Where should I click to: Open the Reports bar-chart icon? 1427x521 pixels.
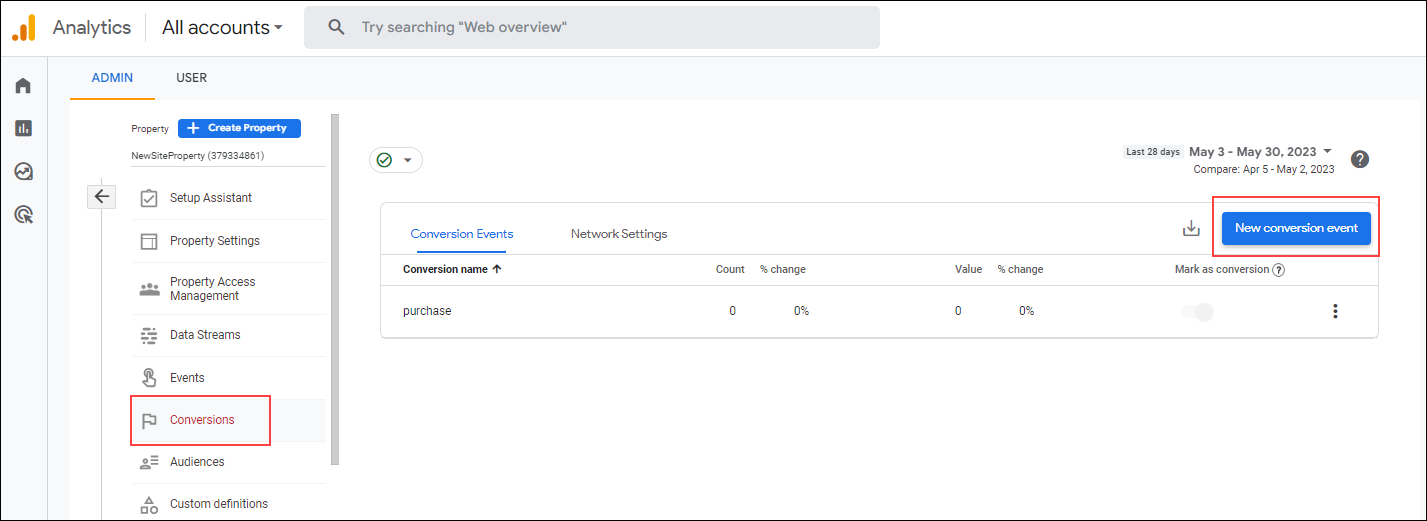tap(23, 128)
